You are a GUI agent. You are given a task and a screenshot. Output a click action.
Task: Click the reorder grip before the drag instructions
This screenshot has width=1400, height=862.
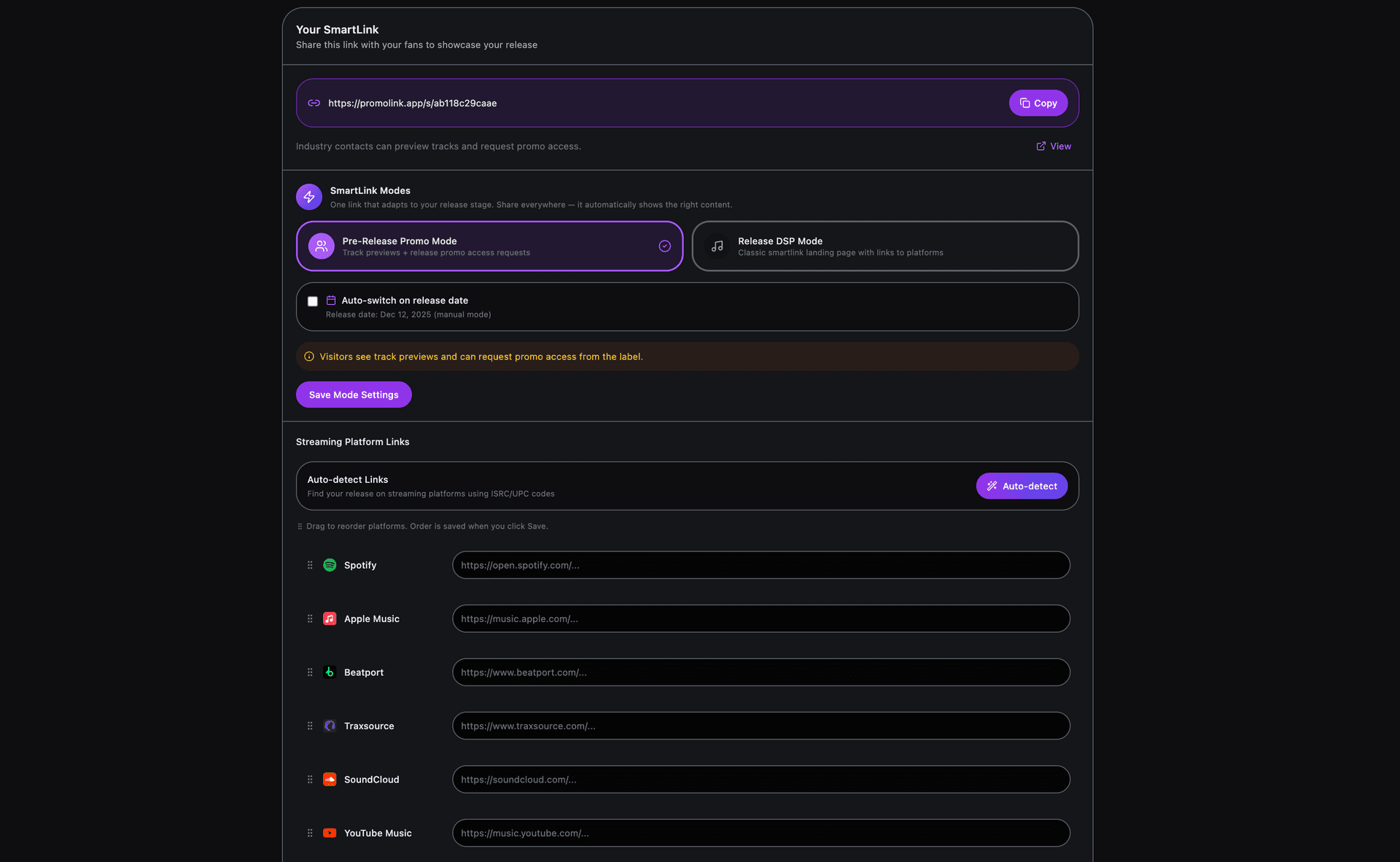coord(299,526)
